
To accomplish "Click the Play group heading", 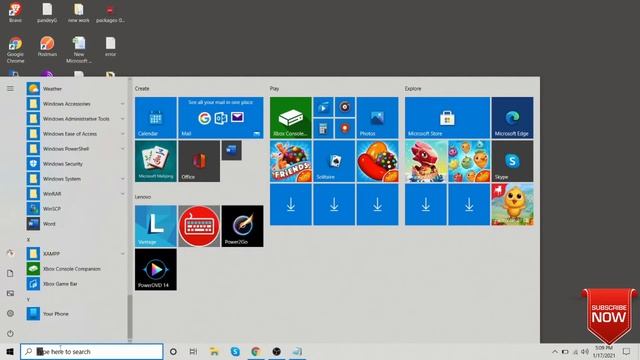I will pyautogui.click(x=274, y=89).
